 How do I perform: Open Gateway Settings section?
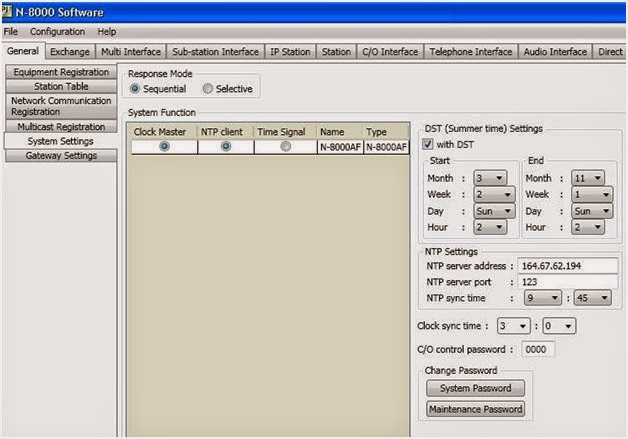click(x=61, y=156)
